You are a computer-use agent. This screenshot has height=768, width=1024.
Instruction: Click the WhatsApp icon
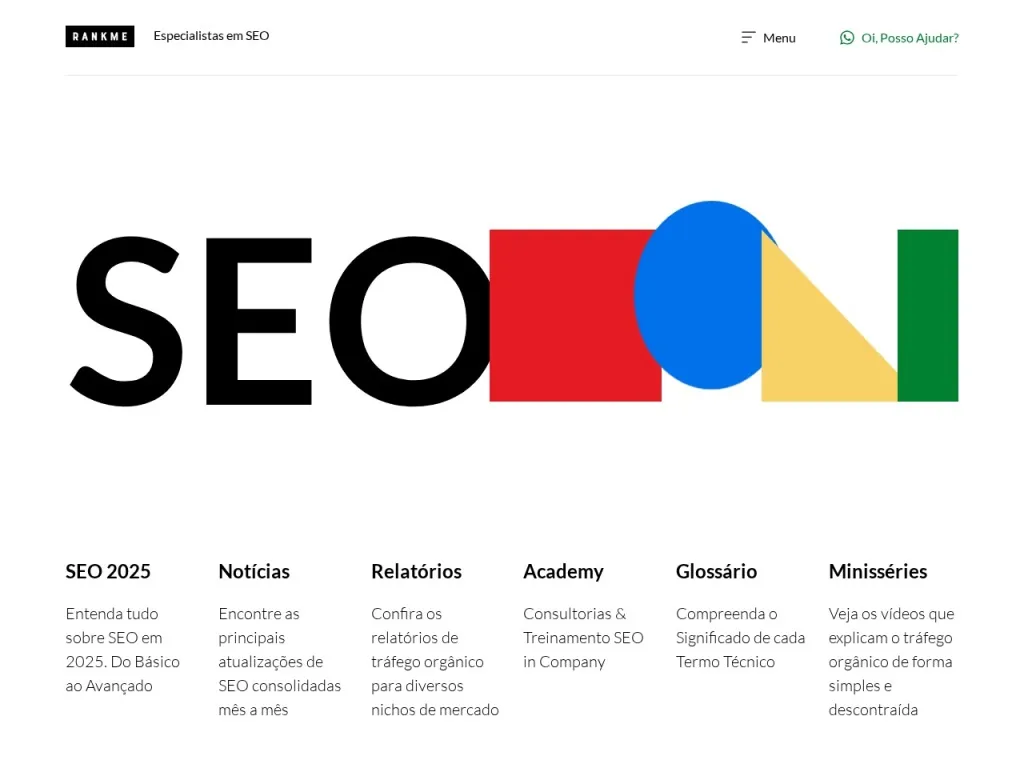(x=847, y=38)
